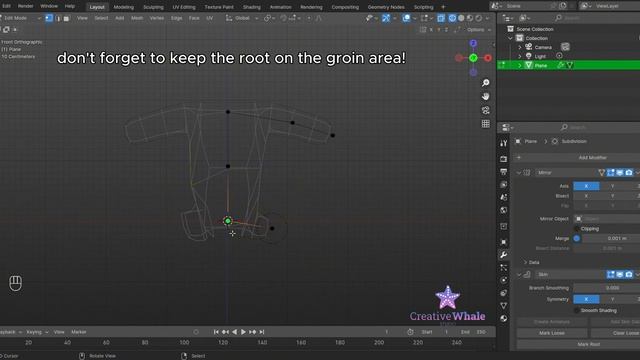Toggle X-ray view header icon
640x360 pixels.
click(x=441, y=18)
